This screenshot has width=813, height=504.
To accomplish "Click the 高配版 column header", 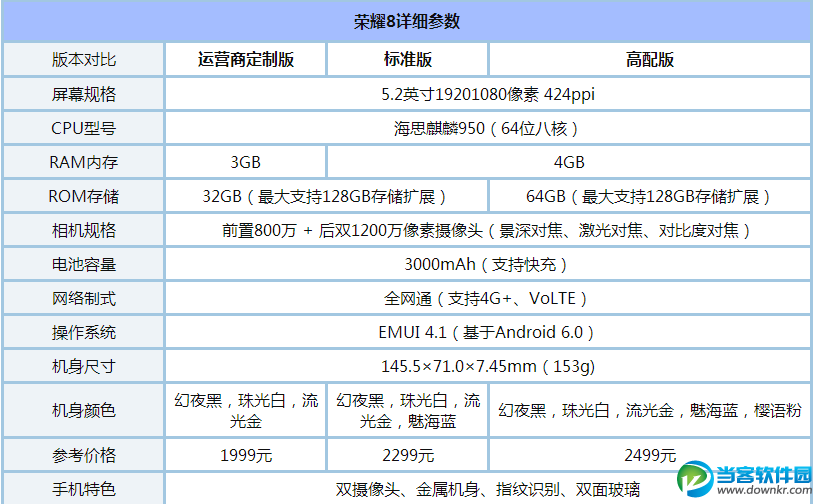I will point(650,60).
